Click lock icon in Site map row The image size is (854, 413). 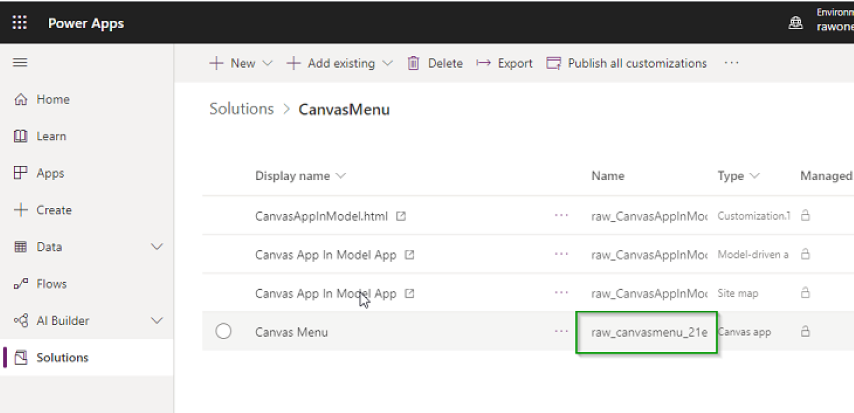(805, 293)
